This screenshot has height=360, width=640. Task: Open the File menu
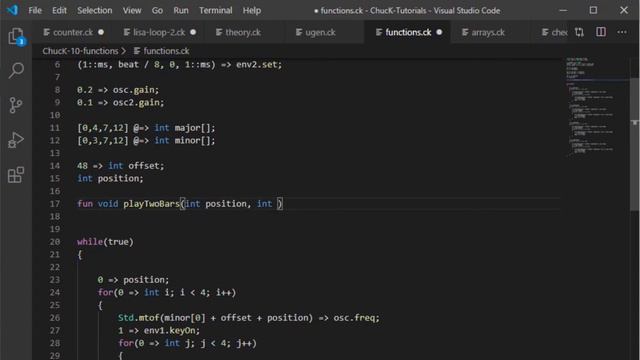click(35, 10)
